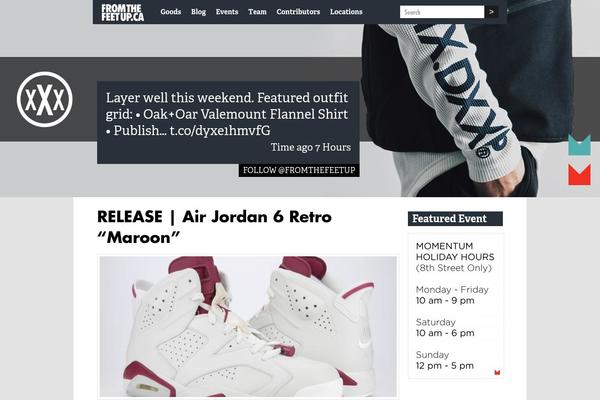600x400 pixels.
Task: Click the small red M icon in event card
Action: [x=497, y=372]
